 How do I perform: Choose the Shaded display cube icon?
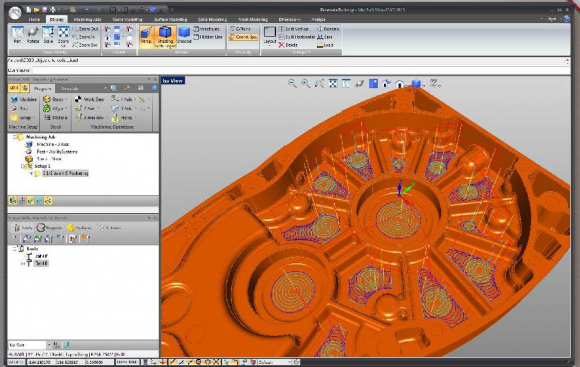184,35
